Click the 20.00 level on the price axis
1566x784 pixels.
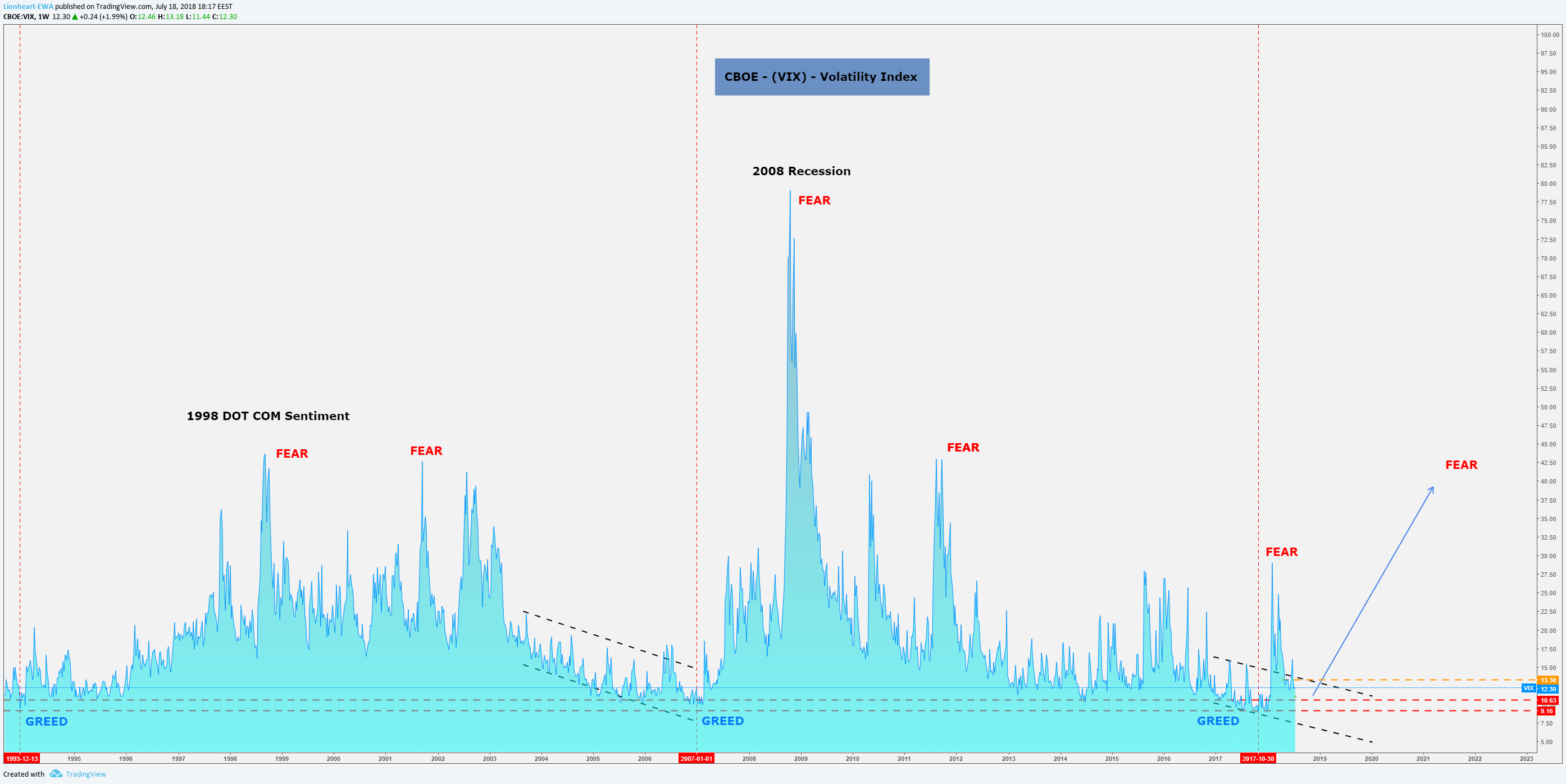[1548, 630]
